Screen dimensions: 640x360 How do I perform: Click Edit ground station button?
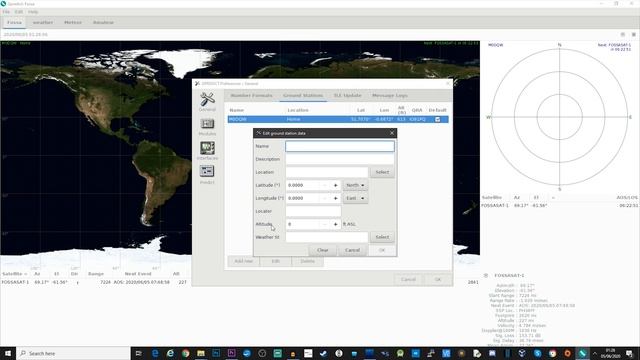click(x=276, y=261)
